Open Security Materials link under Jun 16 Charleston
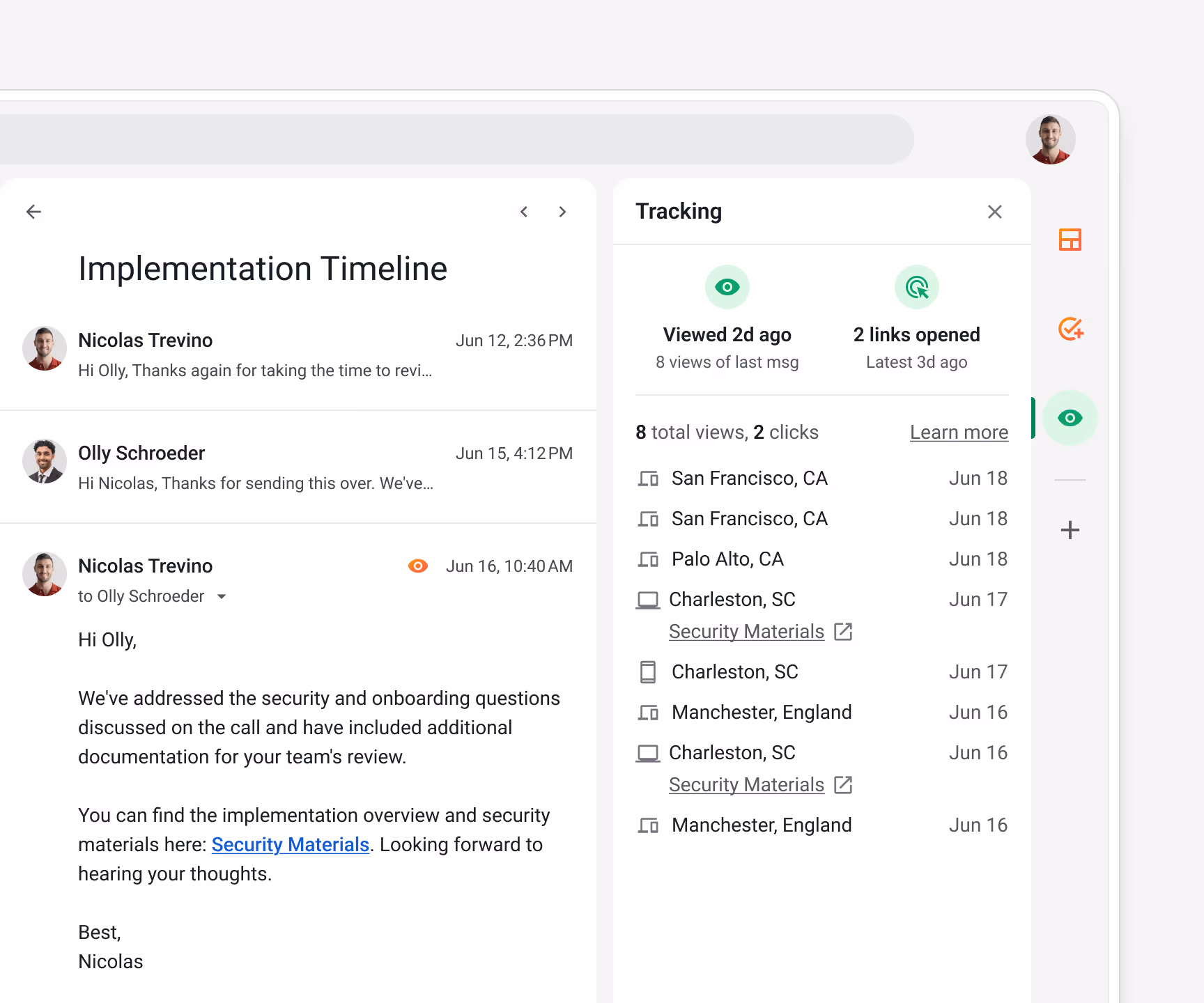Screen dimensions: 1204x1003 pyautogui.click(x=747, y=785)
